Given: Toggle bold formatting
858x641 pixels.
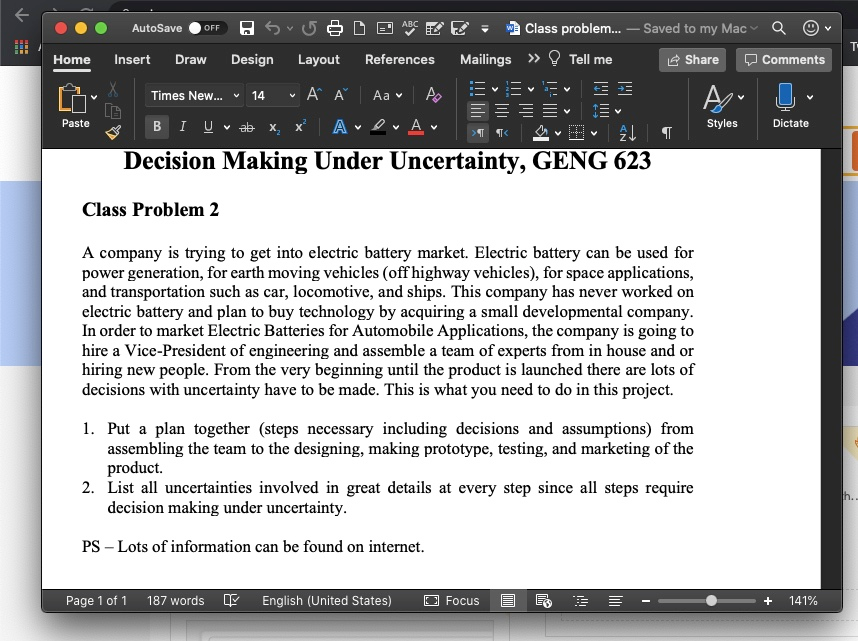Looking at the screenshot, I should click(156, 126).
